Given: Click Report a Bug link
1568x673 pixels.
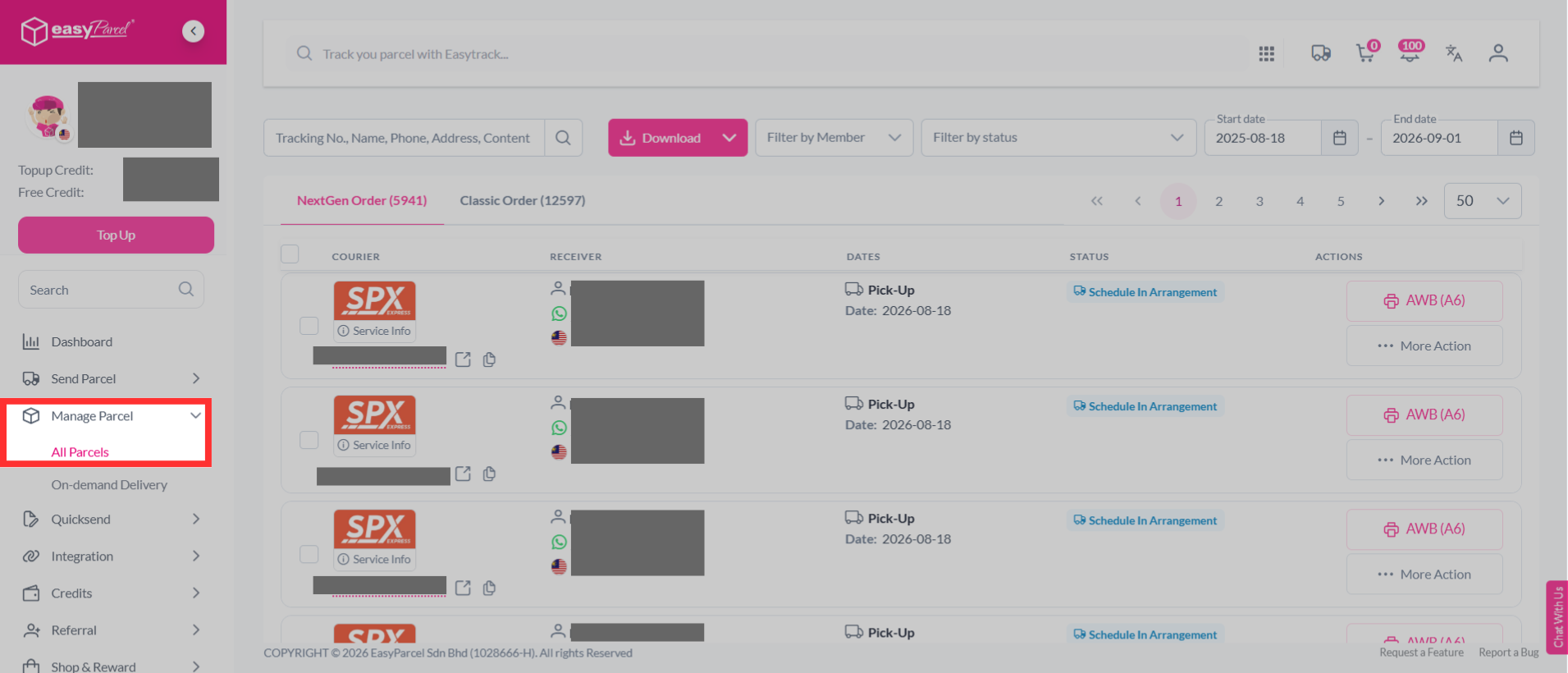Looking at the screenshot, I should (x=1509, y=652).
